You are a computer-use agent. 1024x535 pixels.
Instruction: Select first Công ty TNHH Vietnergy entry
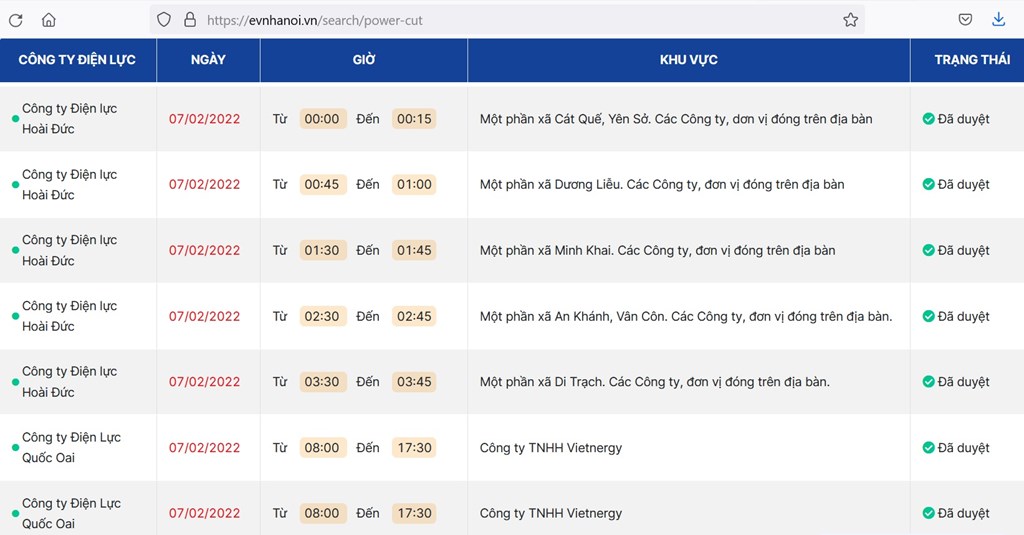pyautogui.click(x=551, y=448)
